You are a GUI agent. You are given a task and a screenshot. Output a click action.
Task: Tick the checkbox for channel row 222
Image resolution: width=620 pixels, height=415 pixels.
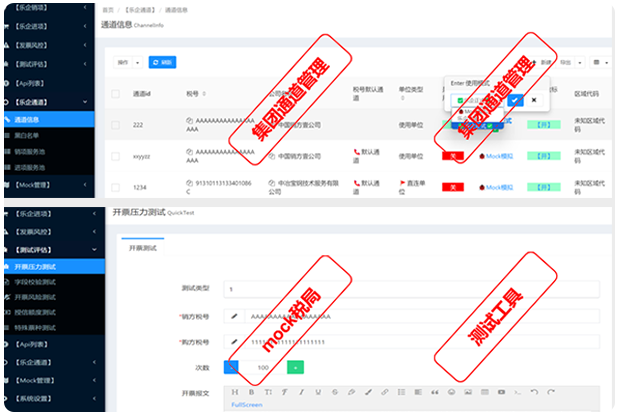pos(116,124)
